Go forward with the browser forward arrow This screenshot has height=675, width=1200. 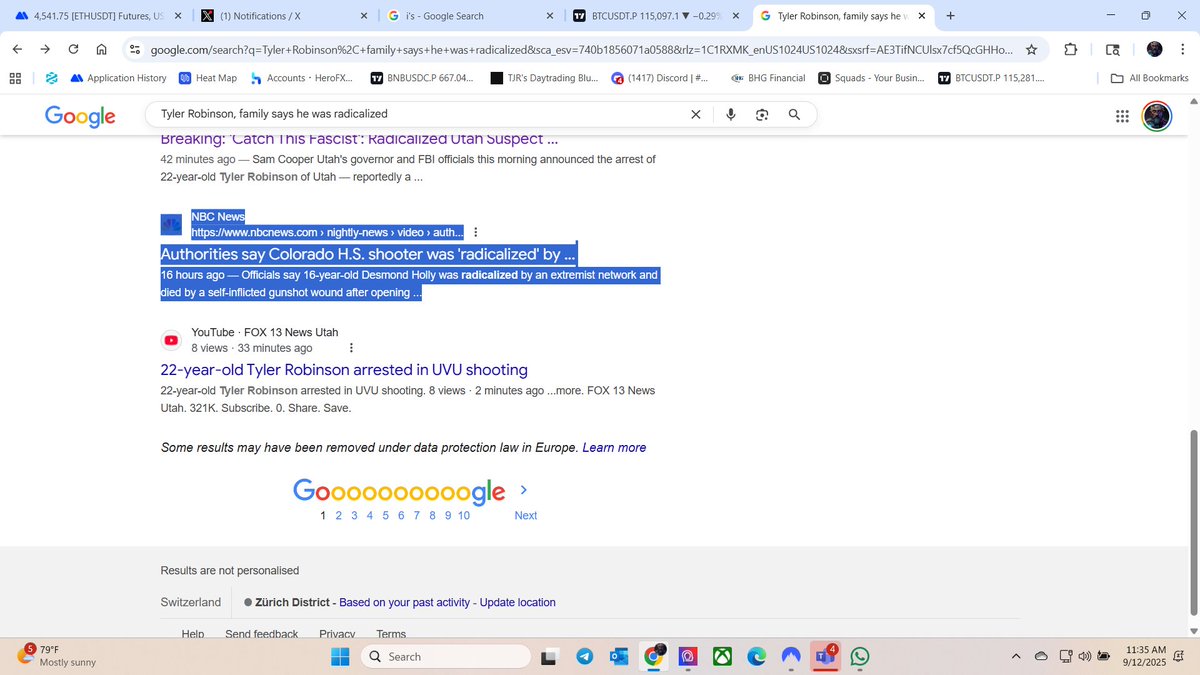[x=45, y=50]
